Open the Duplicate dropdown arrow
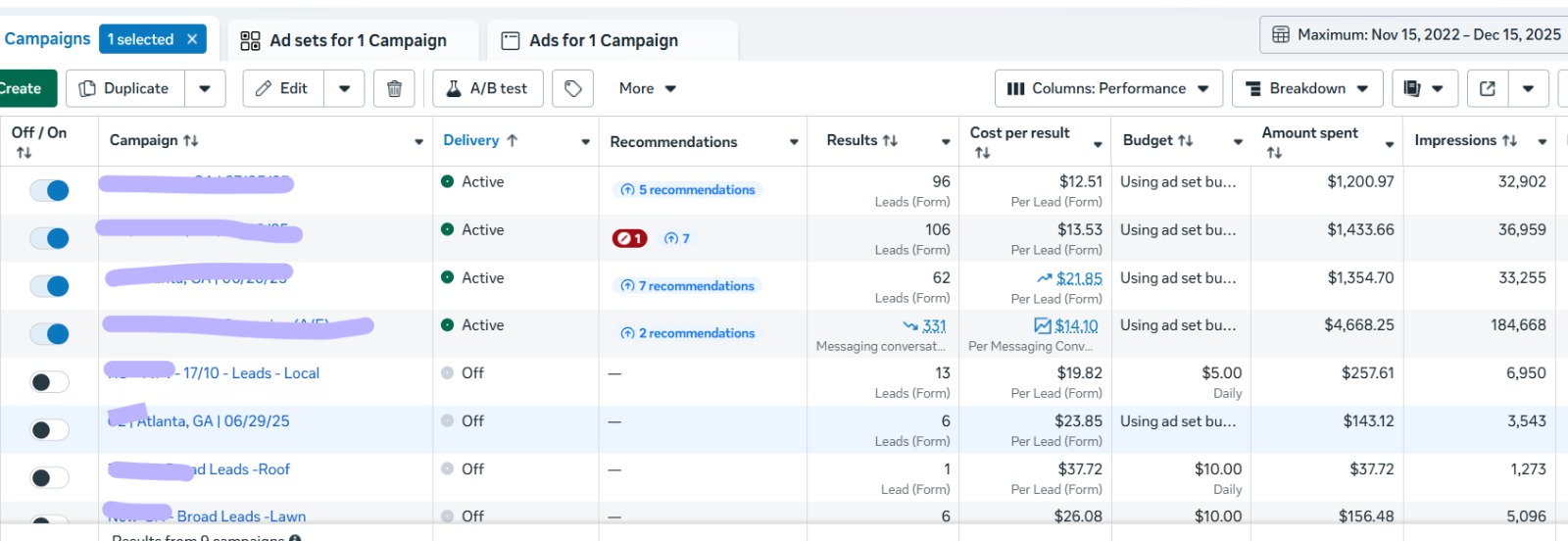This screenshot has width=1568, height=541. 205,88
